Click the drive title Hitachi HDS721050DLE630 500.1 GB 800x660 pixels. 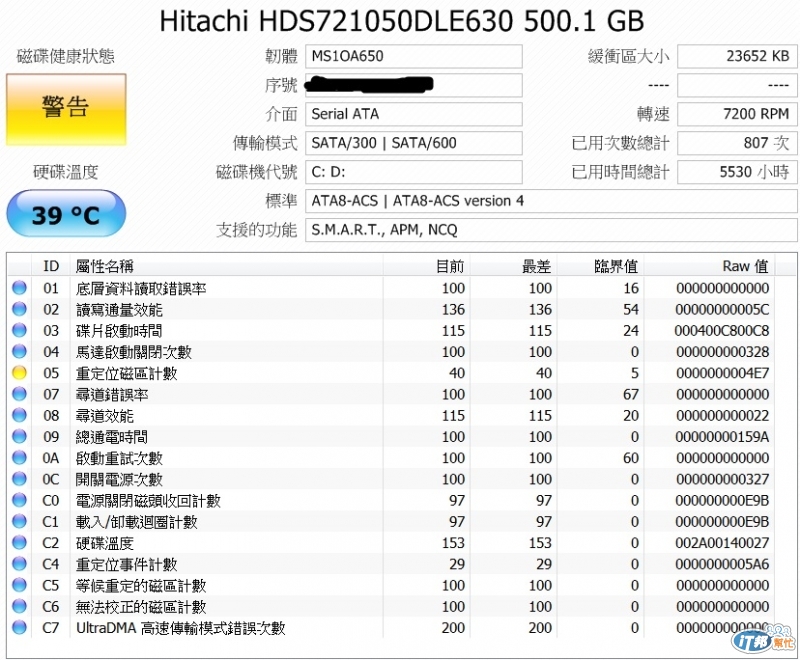402,22
